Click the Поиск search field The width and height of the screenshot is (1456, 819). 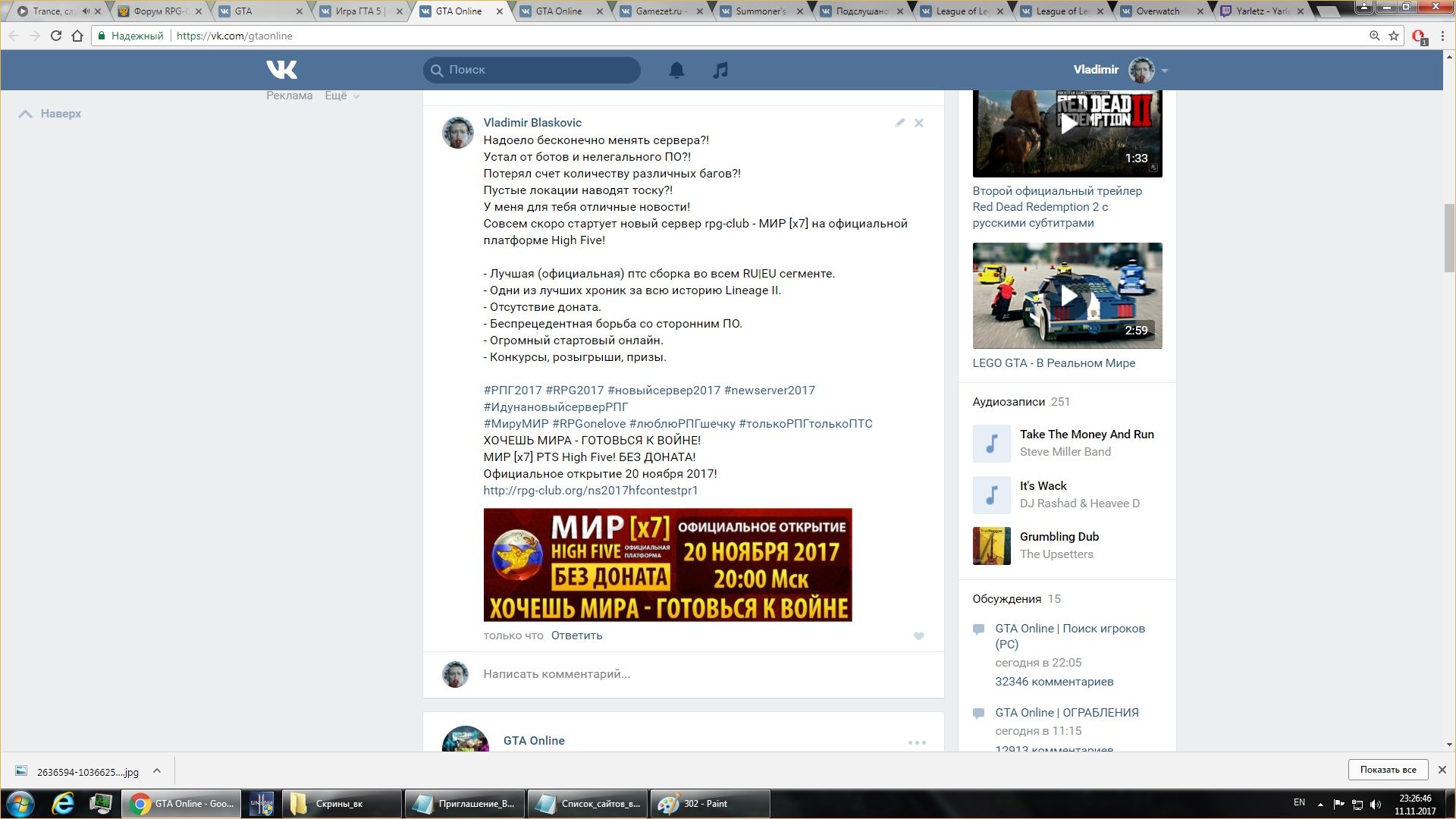pos(532,70)
